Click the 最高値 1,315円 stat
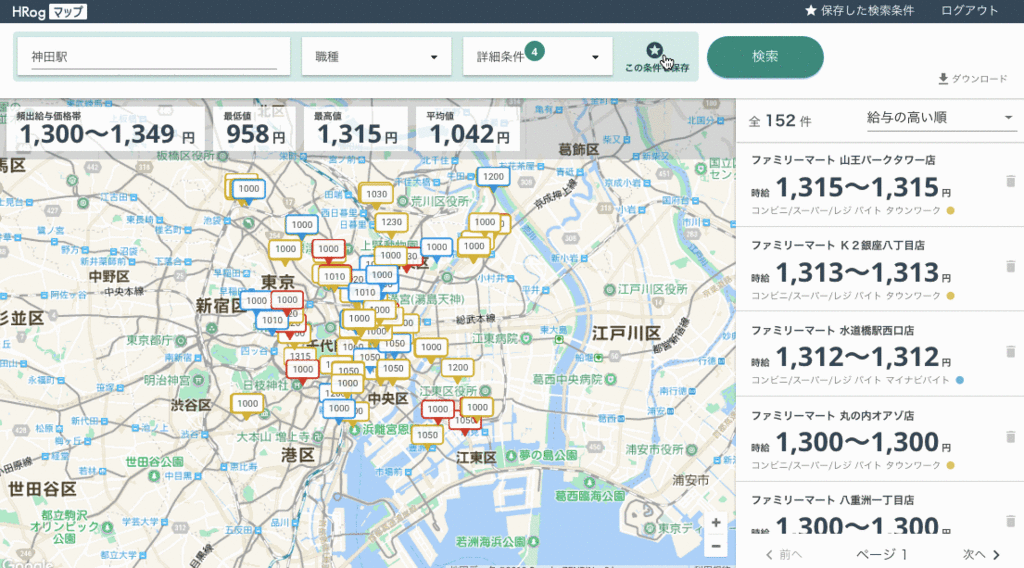This screenshot has width=1024, height=568. click(357, 128)
